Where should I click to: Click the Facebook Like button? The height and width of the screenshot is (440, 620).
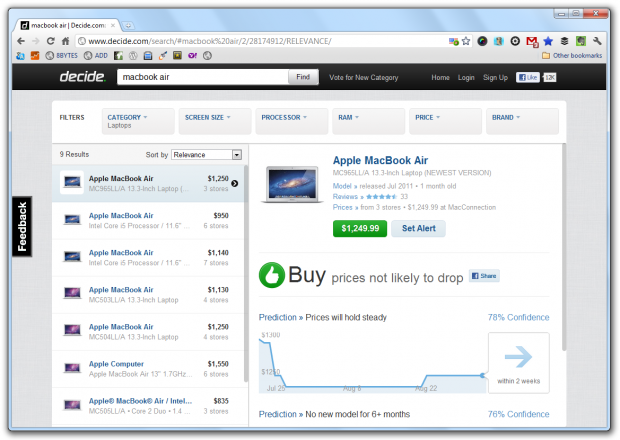tap(527, 77)
